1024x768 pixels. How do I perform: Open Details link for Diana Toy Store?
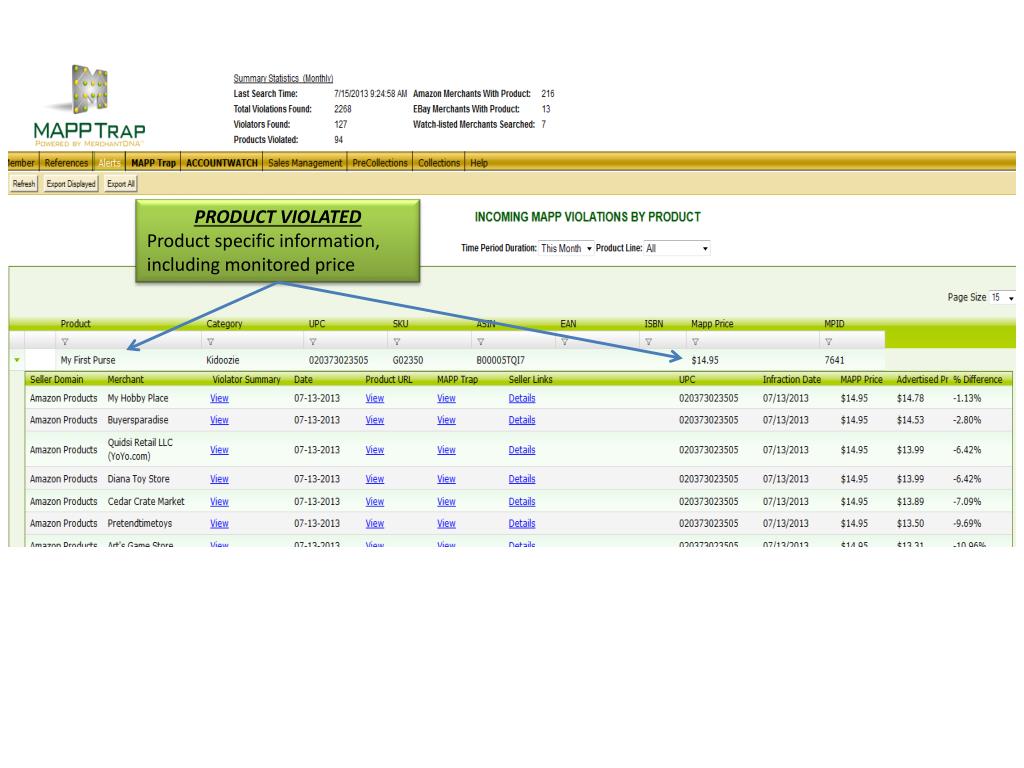[522, 479]
